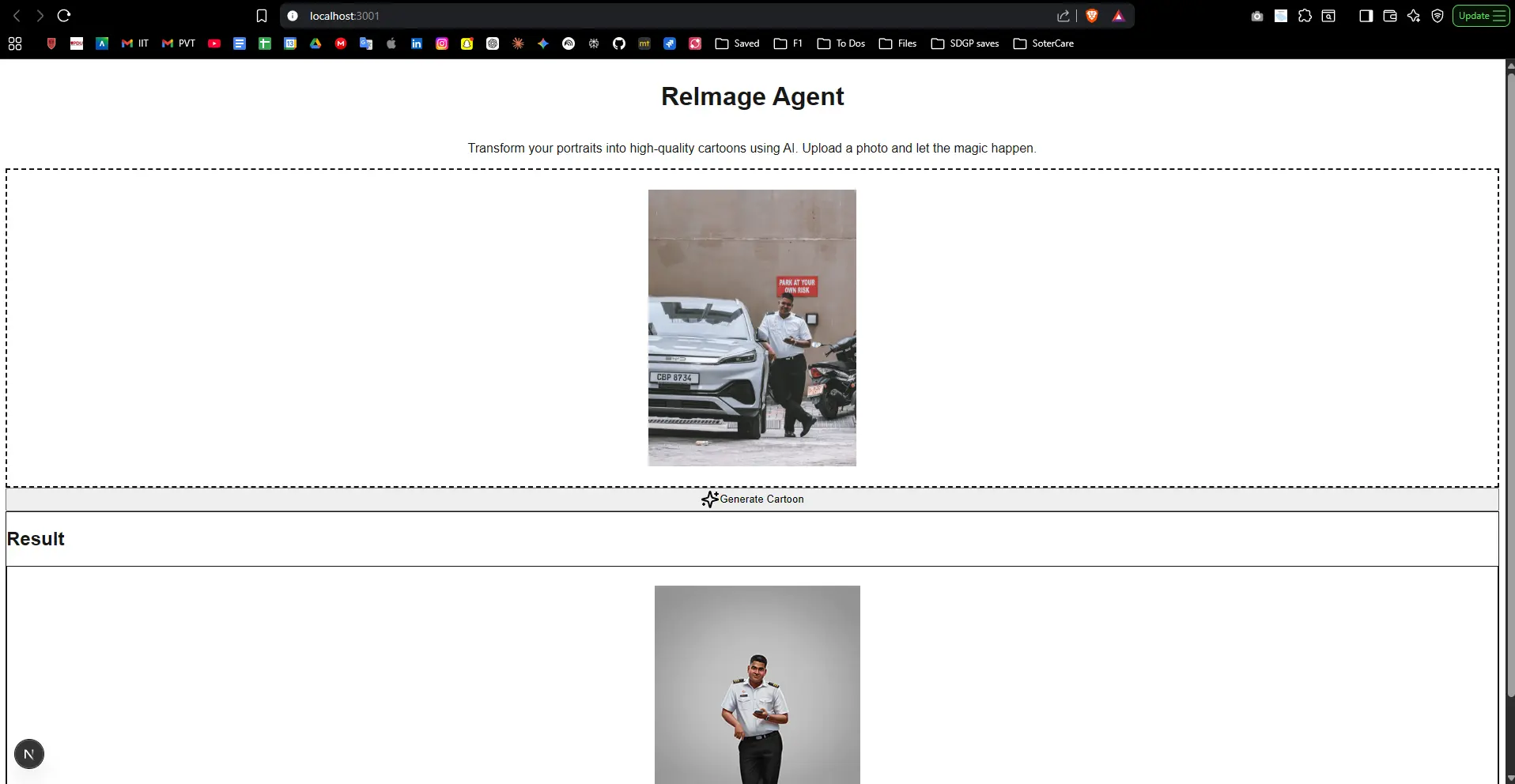Click the green Update button
Screen dimensions: 1515x784
pyautogui.click(x=1473, y=16)
